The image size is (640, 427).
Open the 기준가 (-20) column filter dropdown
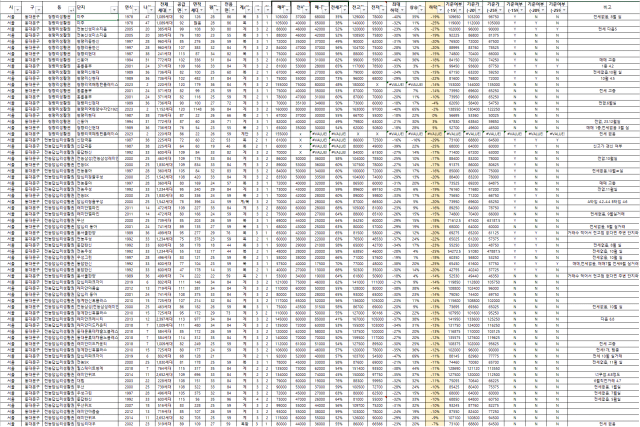coord(480,9)
